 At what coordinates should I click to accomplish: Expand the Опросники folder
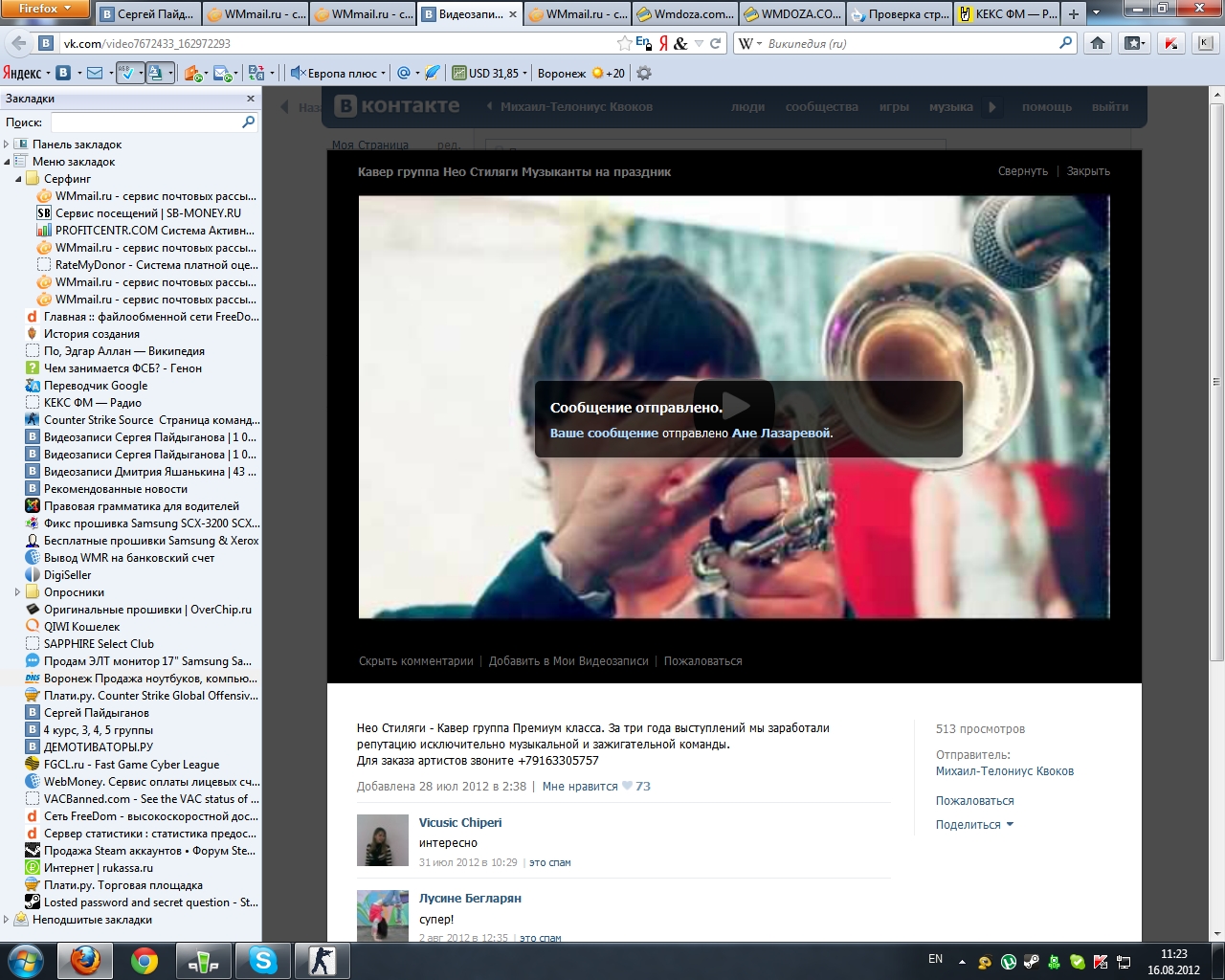click(18, 592)
